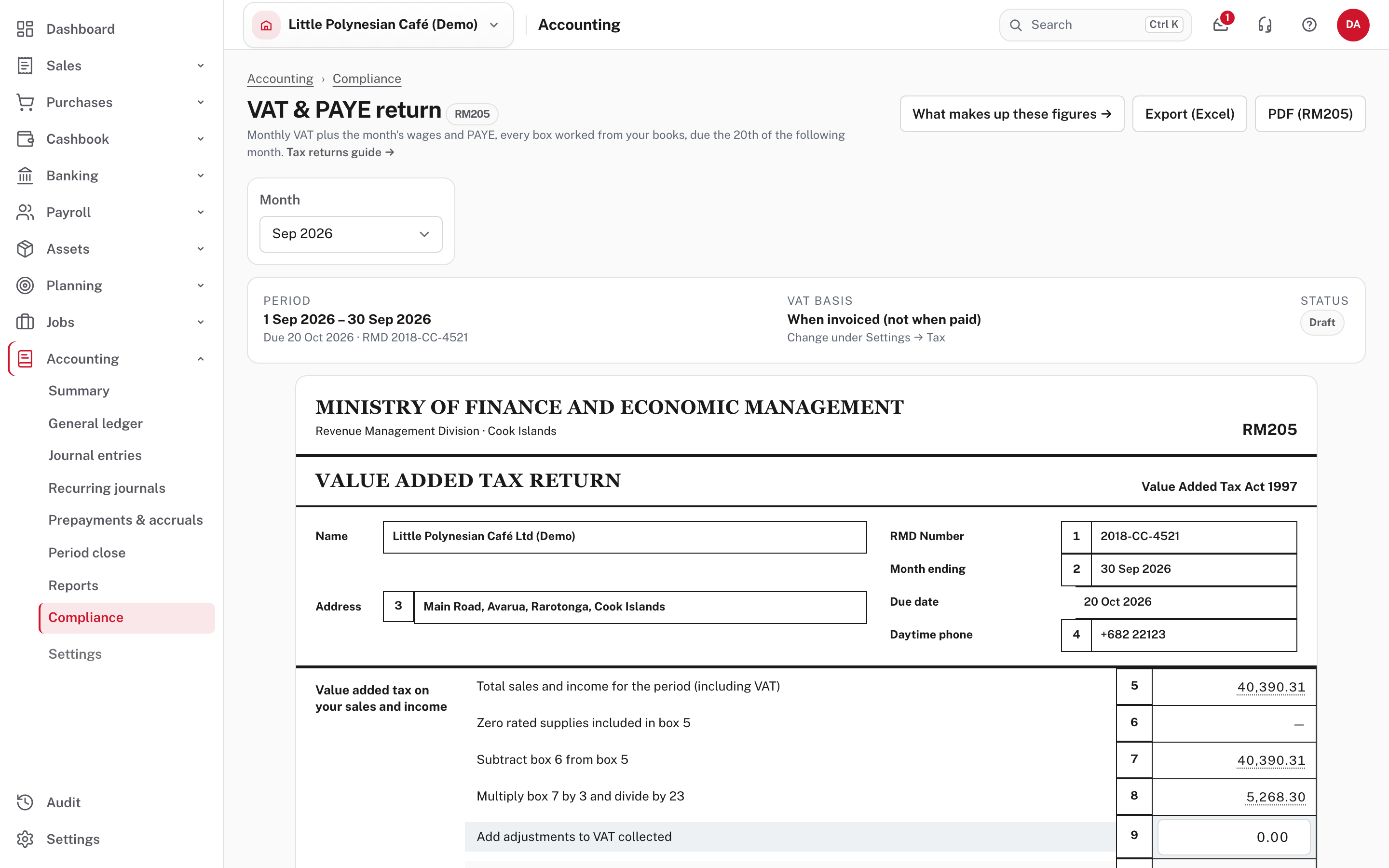Click the café home icon in the company switcher

click(266, 25)
